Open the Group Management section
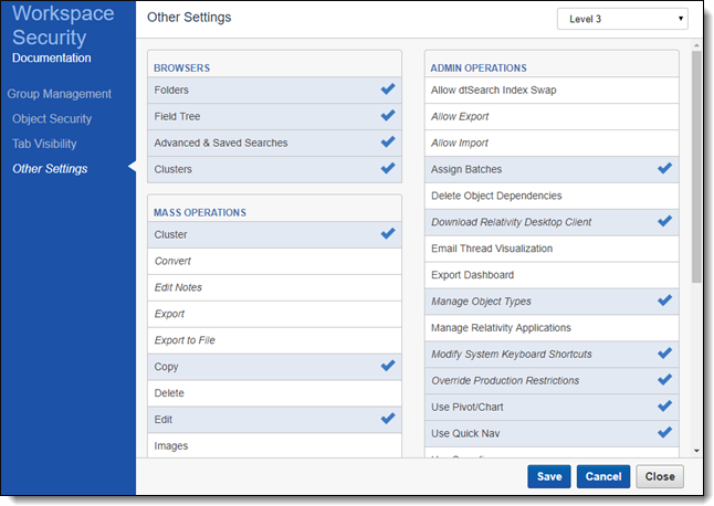This screenshot has height=506, width=714. (59, 94)
